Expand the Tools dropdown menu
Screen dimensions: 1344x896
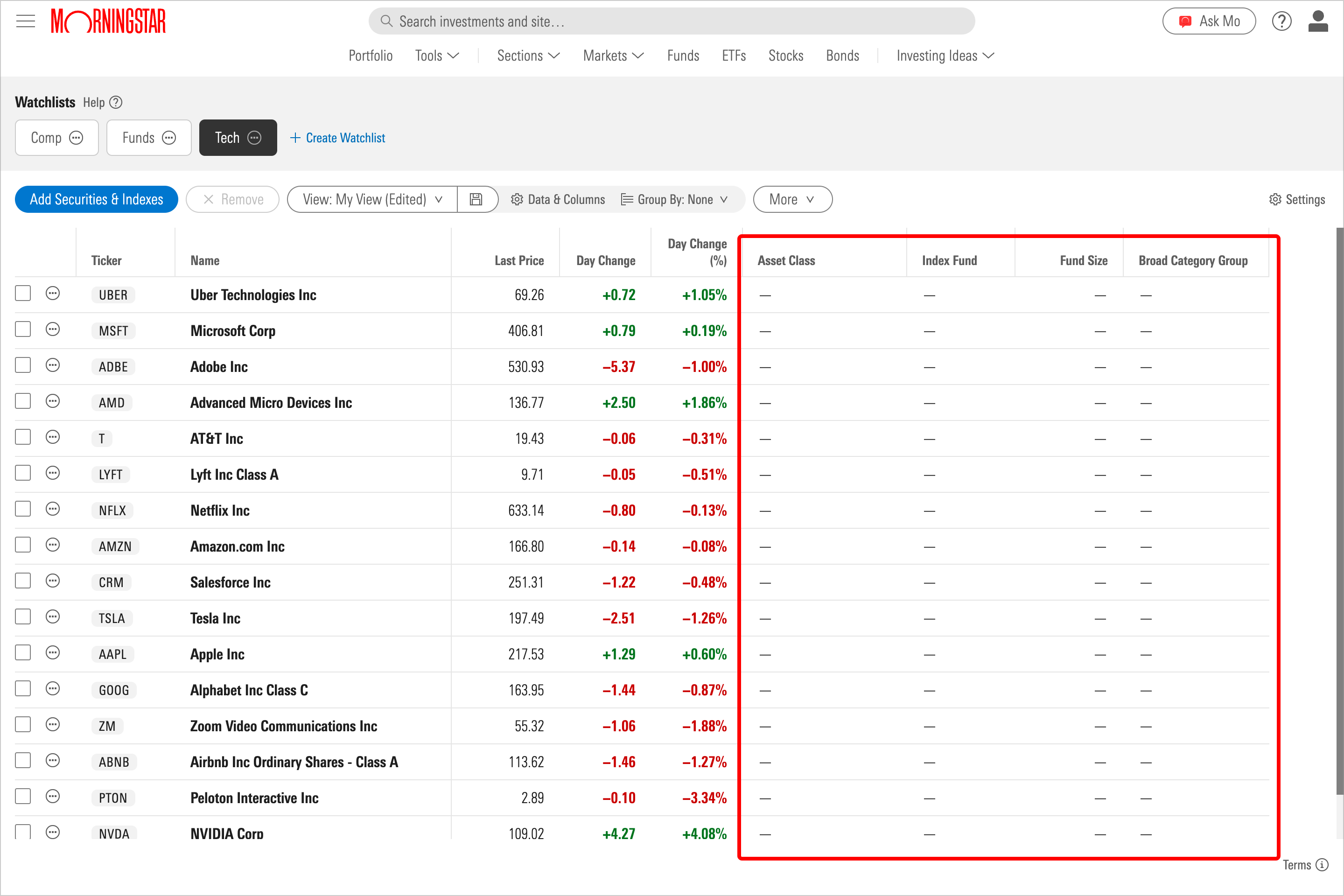[x=437, y=56]
